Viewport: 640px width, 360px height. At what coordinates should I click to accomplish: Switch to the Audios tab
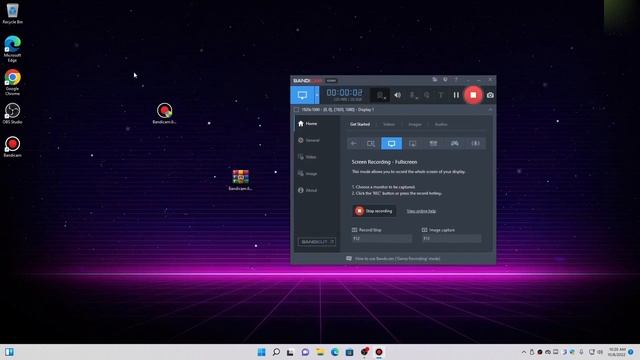coord(441,124)
